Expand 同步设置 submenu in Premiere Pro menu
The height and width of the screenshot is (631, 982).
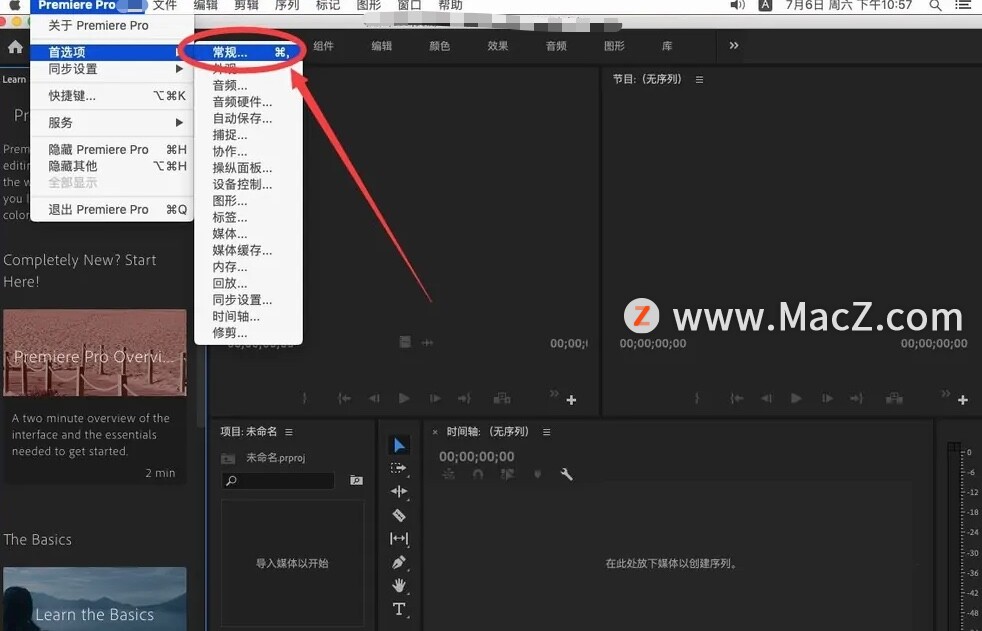pyautogui.click(x=112, y=69)
